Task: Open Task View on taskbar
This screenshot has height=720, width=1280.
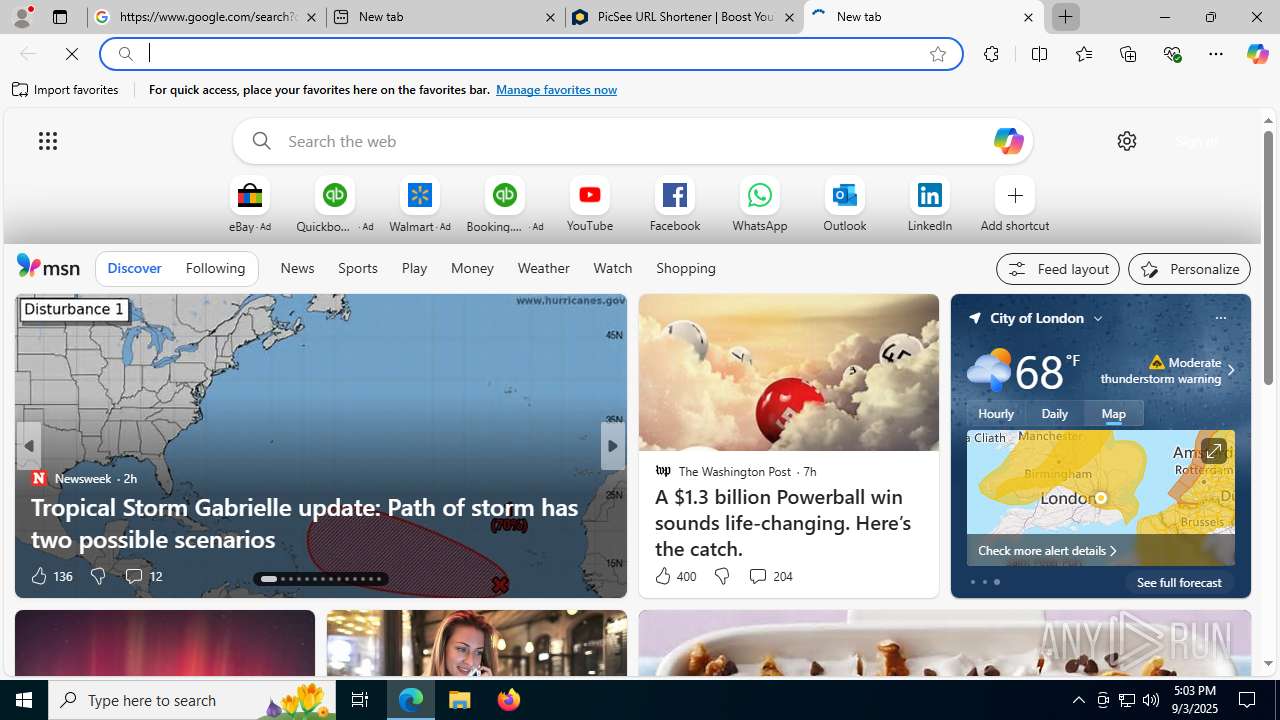Action: pos(360,700)
